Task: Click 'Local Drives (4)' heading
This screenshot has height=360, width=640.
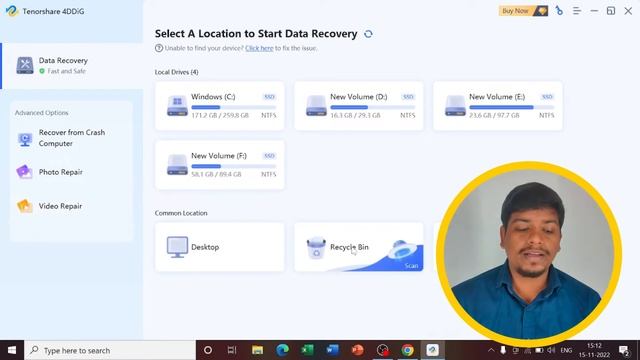Action: coord(176,72)
